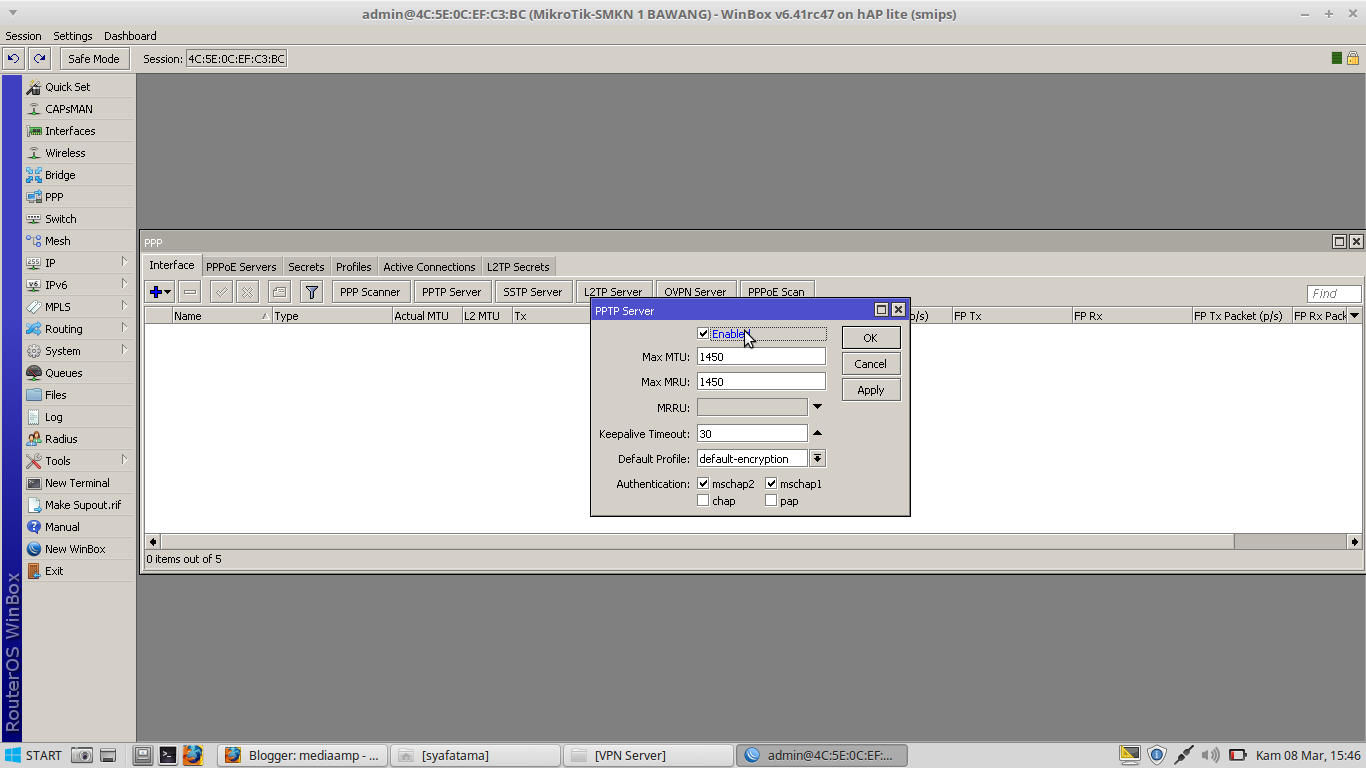Click the remove (minus) button in PPP toolbar
Viewport: 1366px width, 768px height.
[x=190, y=292]
